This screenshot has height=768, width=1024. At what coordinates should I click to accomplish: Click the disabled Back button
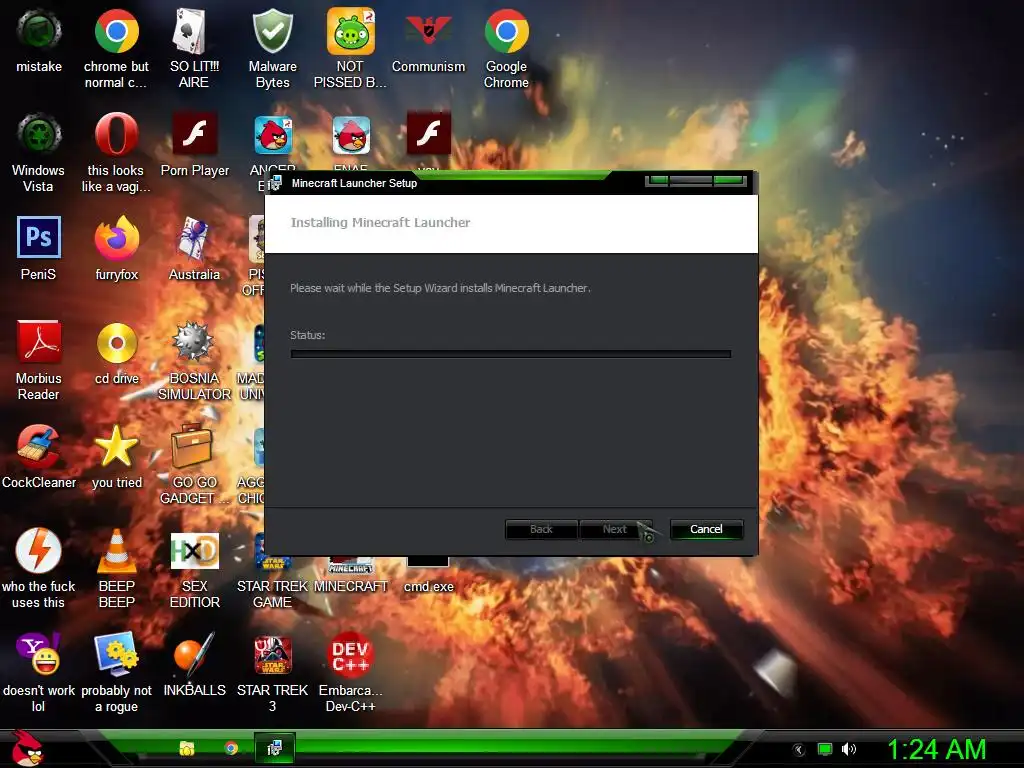click(x=541, y=529)
